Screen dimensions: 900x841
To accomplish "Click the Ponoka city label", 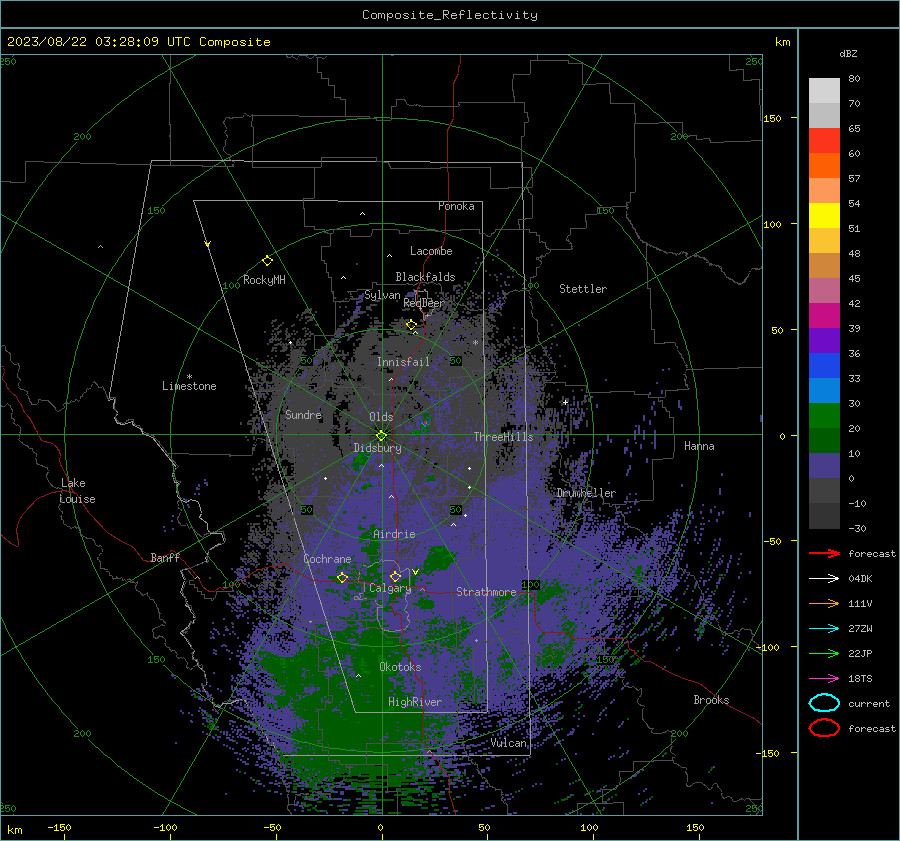I will (x=456, y=206).
